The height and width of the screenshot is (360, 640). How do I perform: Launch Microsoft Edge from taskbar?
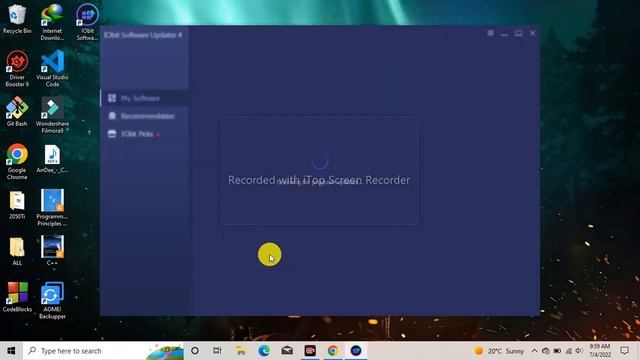(x=264, y=351)
